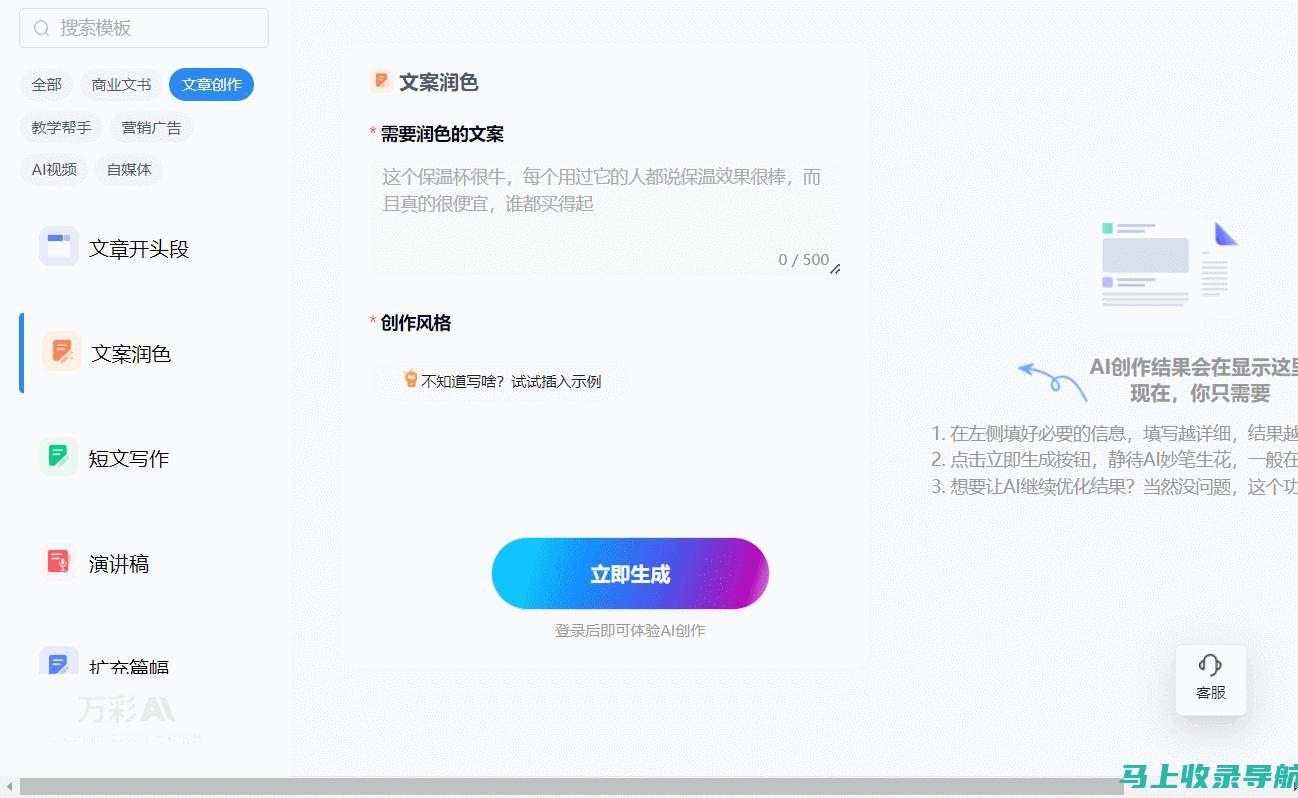
Task: Select the 全部 category tab
Action: click(x=47, y=85)
